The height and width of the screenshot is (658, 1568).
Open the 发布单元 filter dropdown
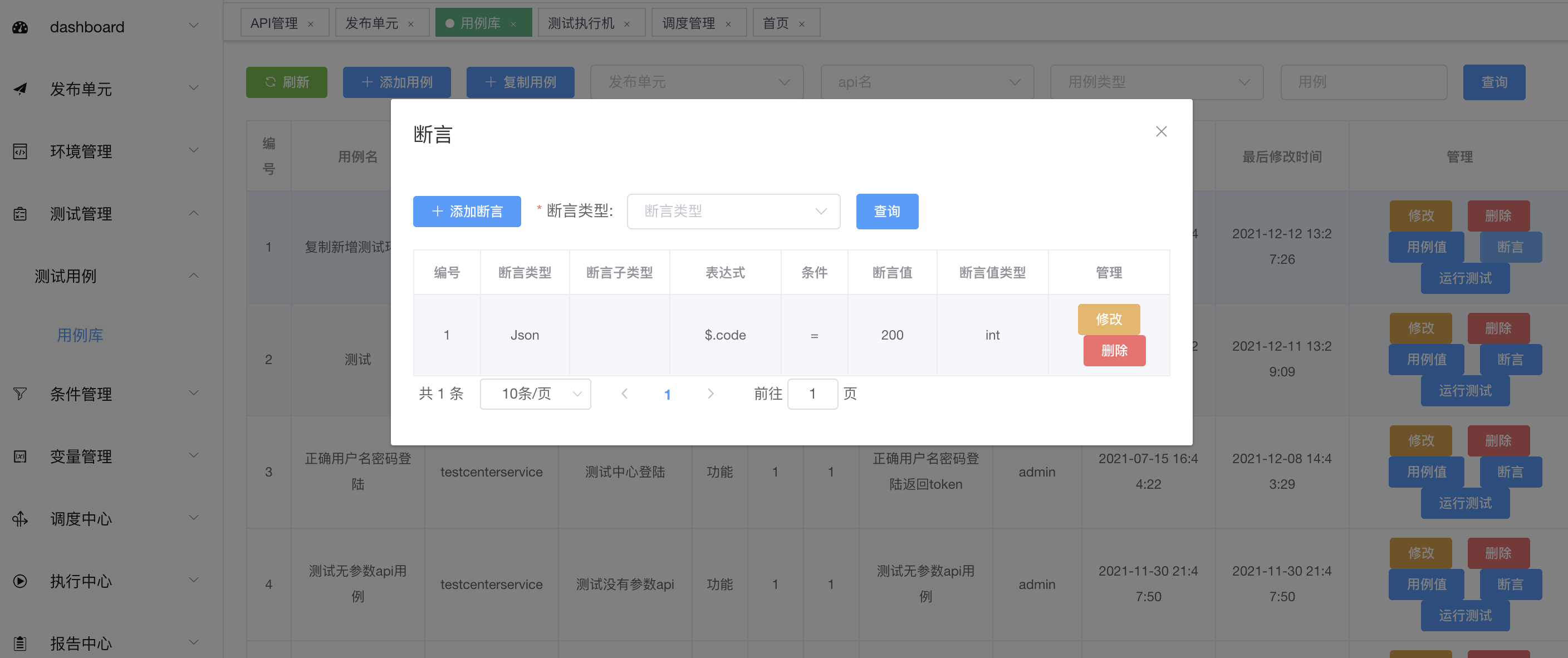point(697,82)
